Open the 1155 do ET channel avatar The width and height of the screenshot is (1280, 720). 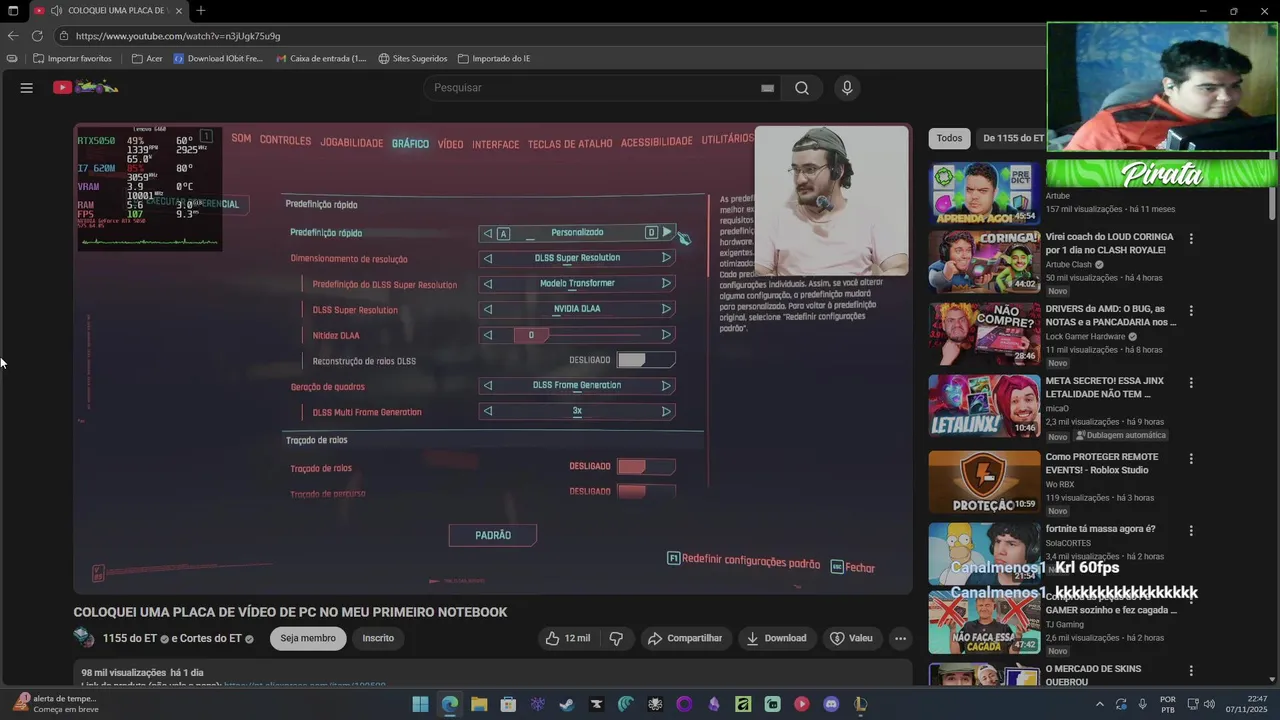[84, 638]
